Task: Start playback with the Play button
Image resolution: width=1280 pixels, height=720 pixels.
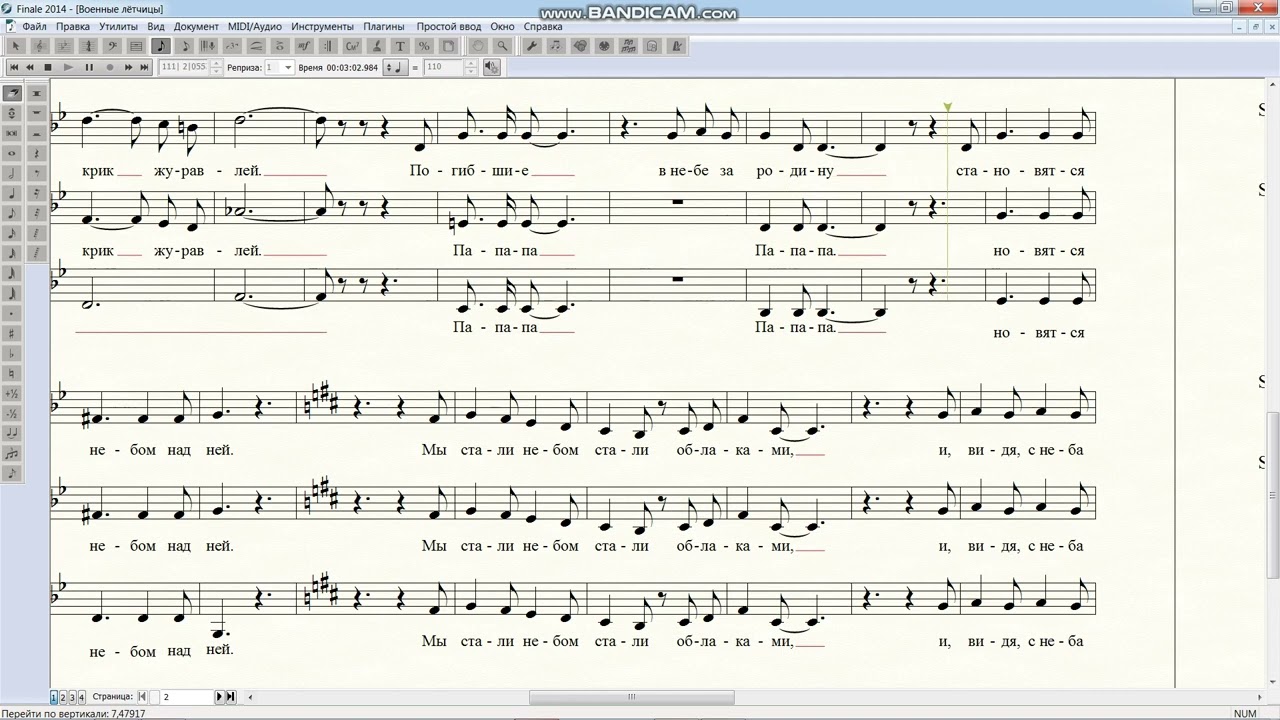Action: [68, 67]
